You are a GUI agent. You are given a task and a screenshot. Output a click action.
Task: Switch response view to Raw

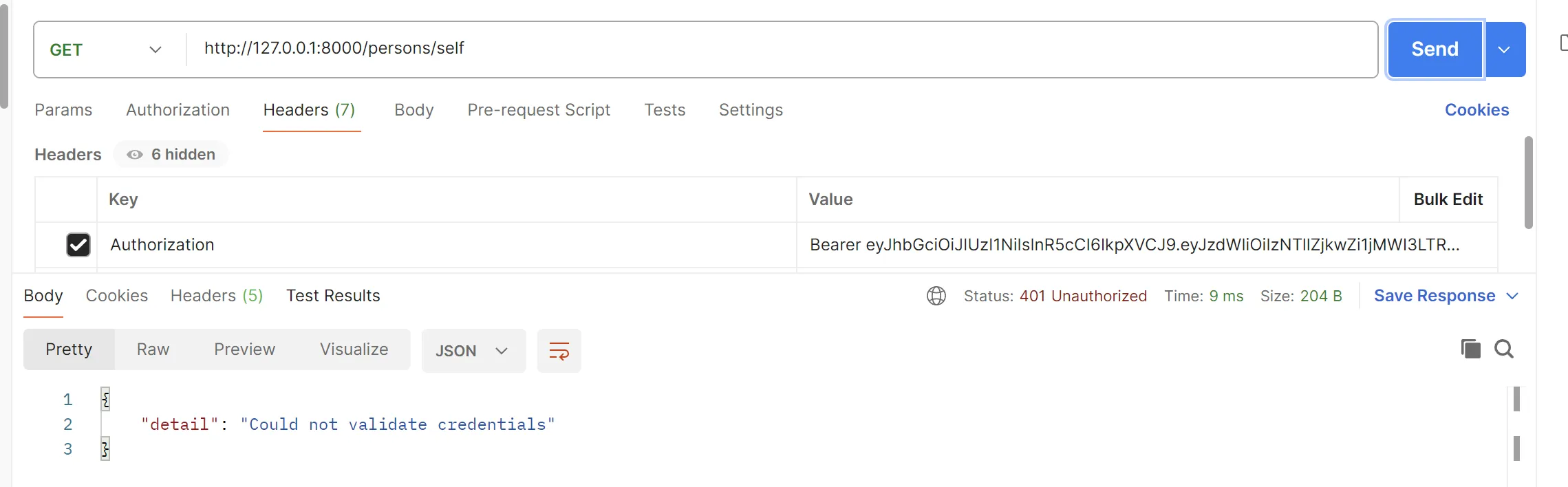pyautogui.click(x=153, y=349)
